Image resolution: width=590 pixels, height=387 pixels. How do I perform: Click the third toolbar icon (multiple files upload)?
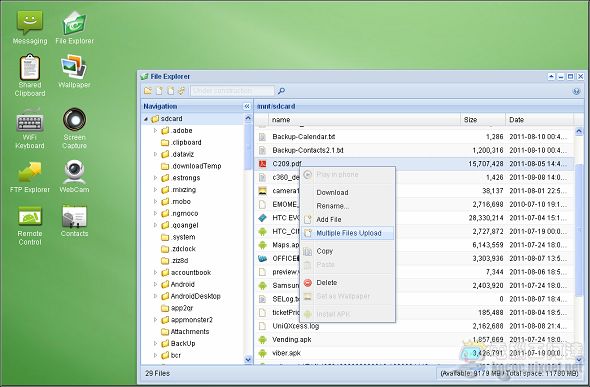pyautogui.click(x=171, y=91)
